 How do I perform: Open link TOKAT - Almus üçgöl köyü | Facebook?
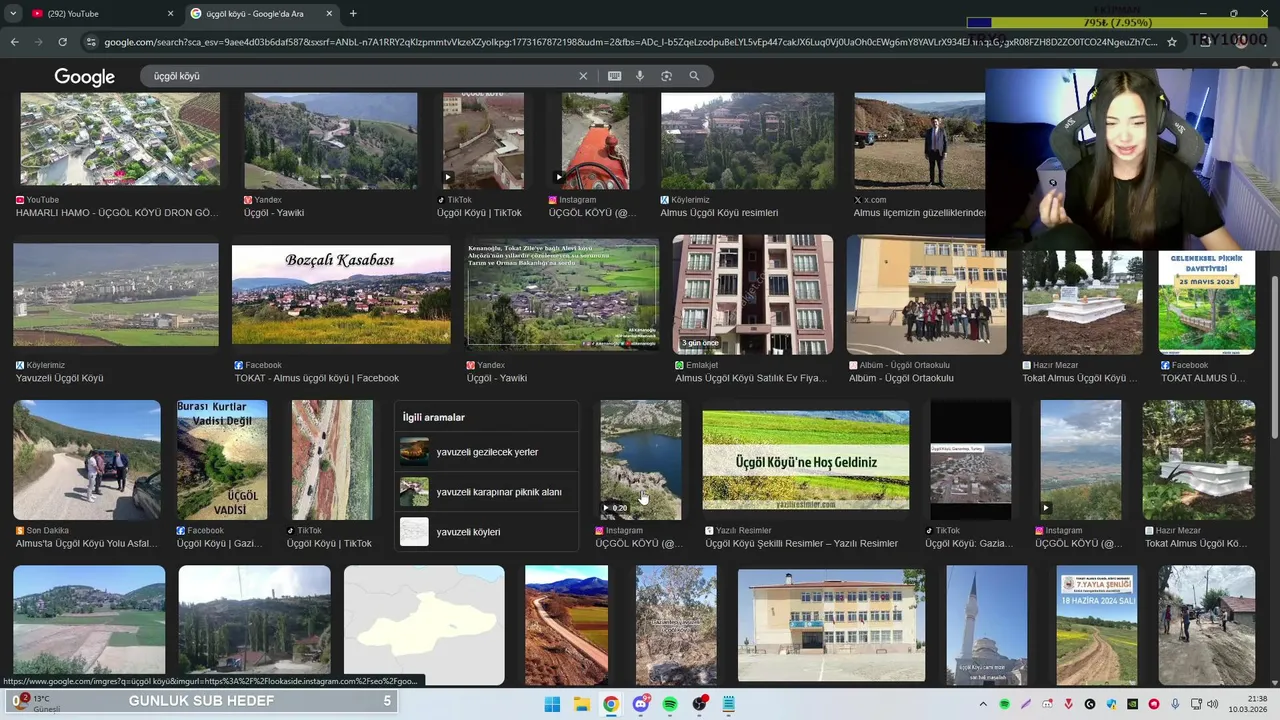(317, 378)
